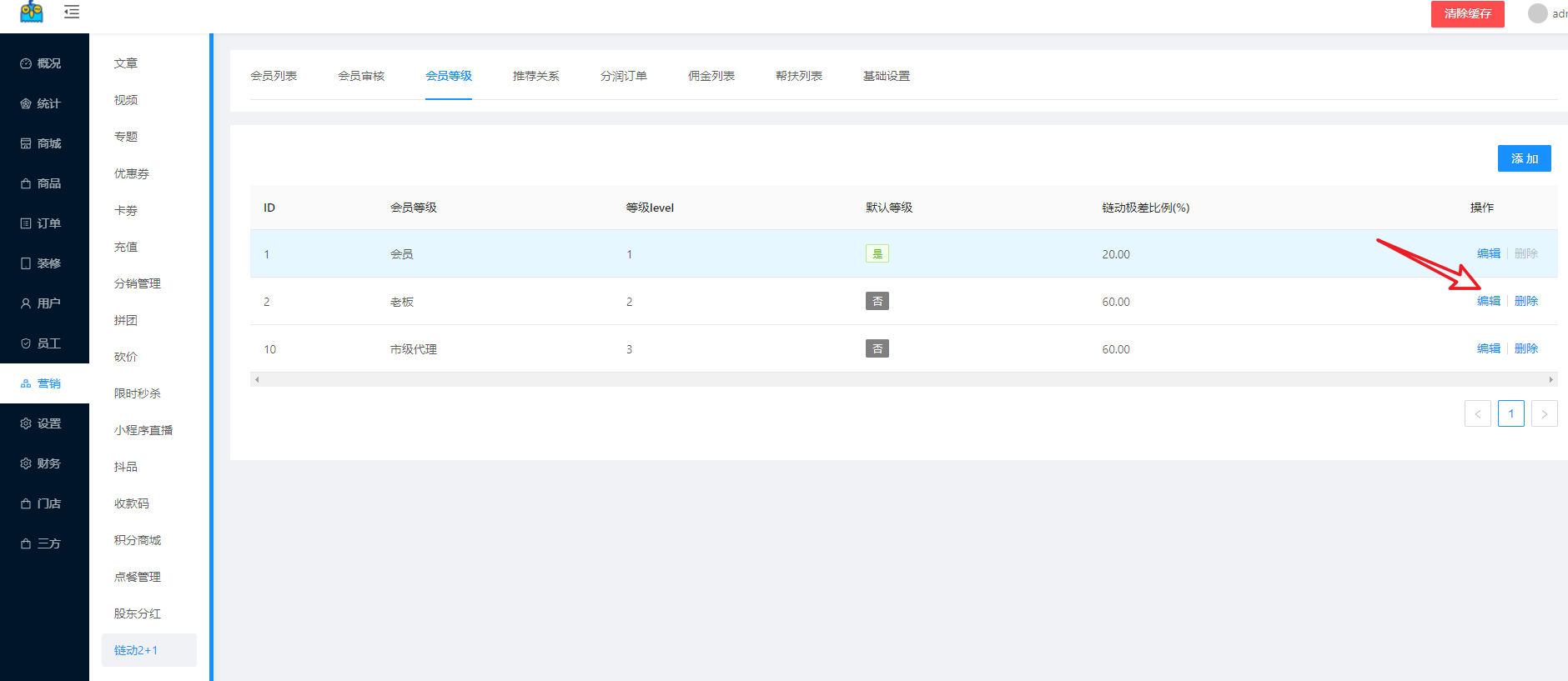Go to the 商城 mall sidebar item

click(x=41, y=143)
